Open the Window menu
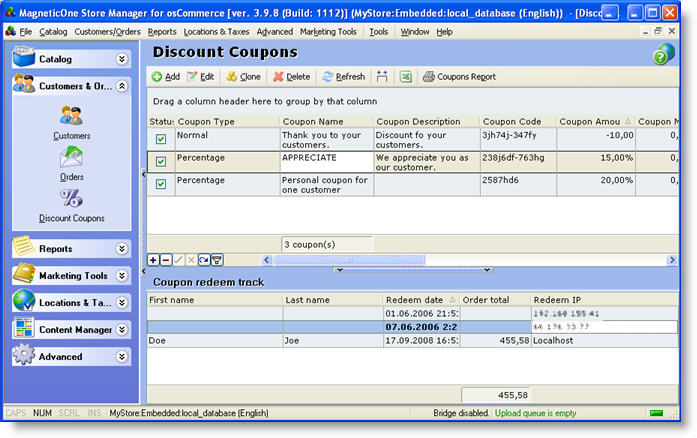Image resolution: width=697 pixels, height=438 pixels. tap(415, 32)
